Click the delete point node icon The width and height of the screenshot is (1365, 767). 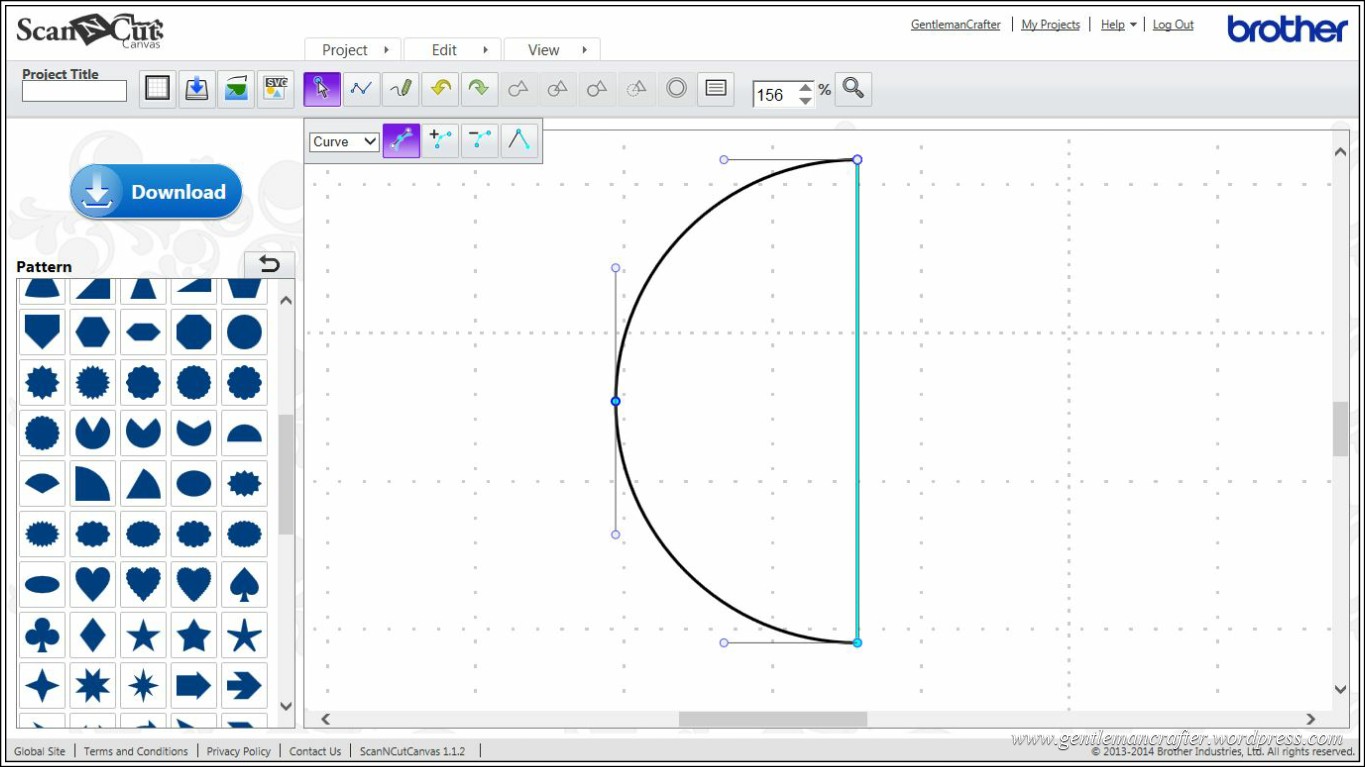point(480,141)
